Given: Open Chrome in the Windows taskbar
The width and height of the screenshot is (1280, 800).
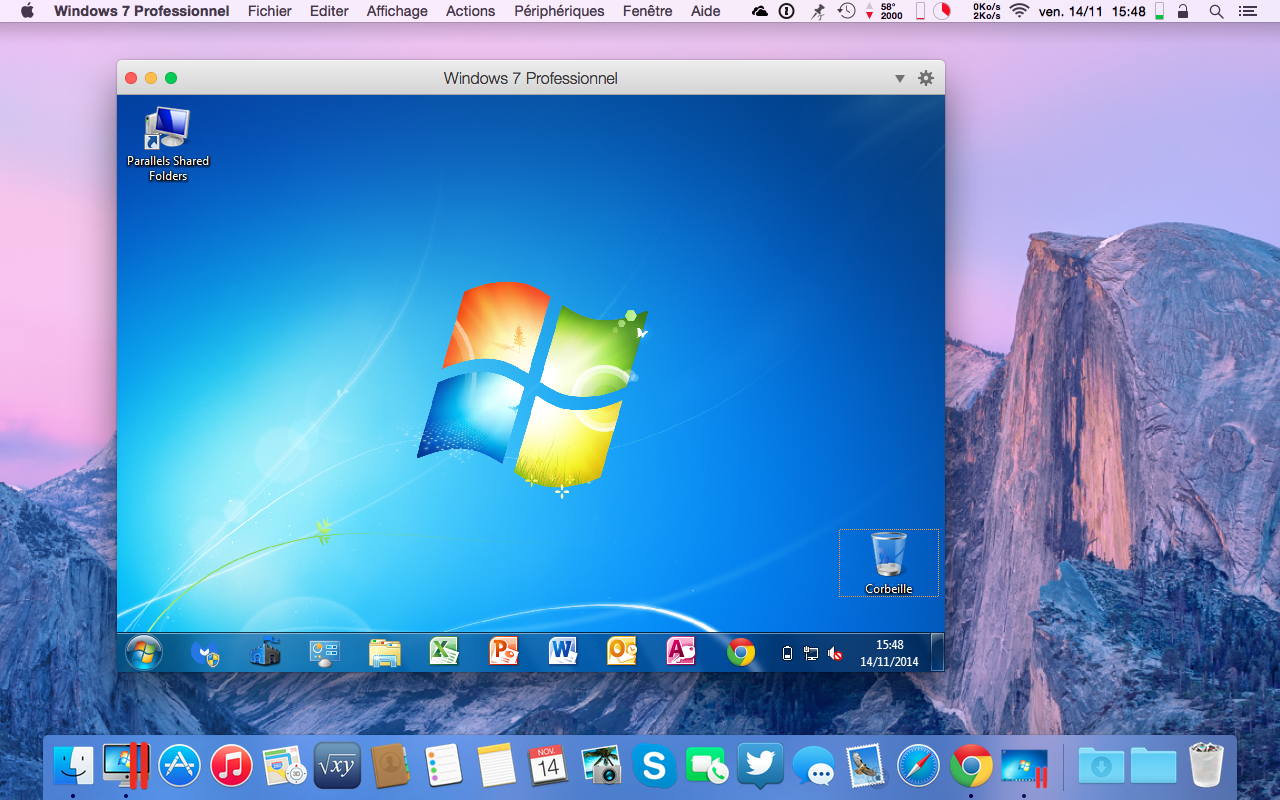Looking at the screenshot, I should [x=741, y=652].
